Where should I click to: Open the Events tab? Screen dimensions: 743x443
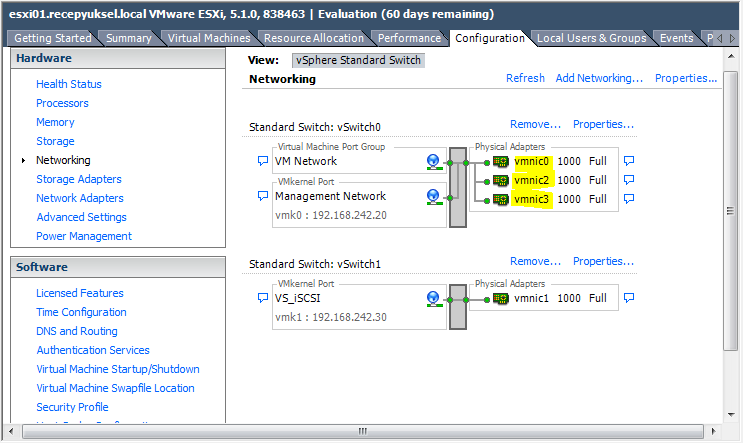[x=677, y=38]
